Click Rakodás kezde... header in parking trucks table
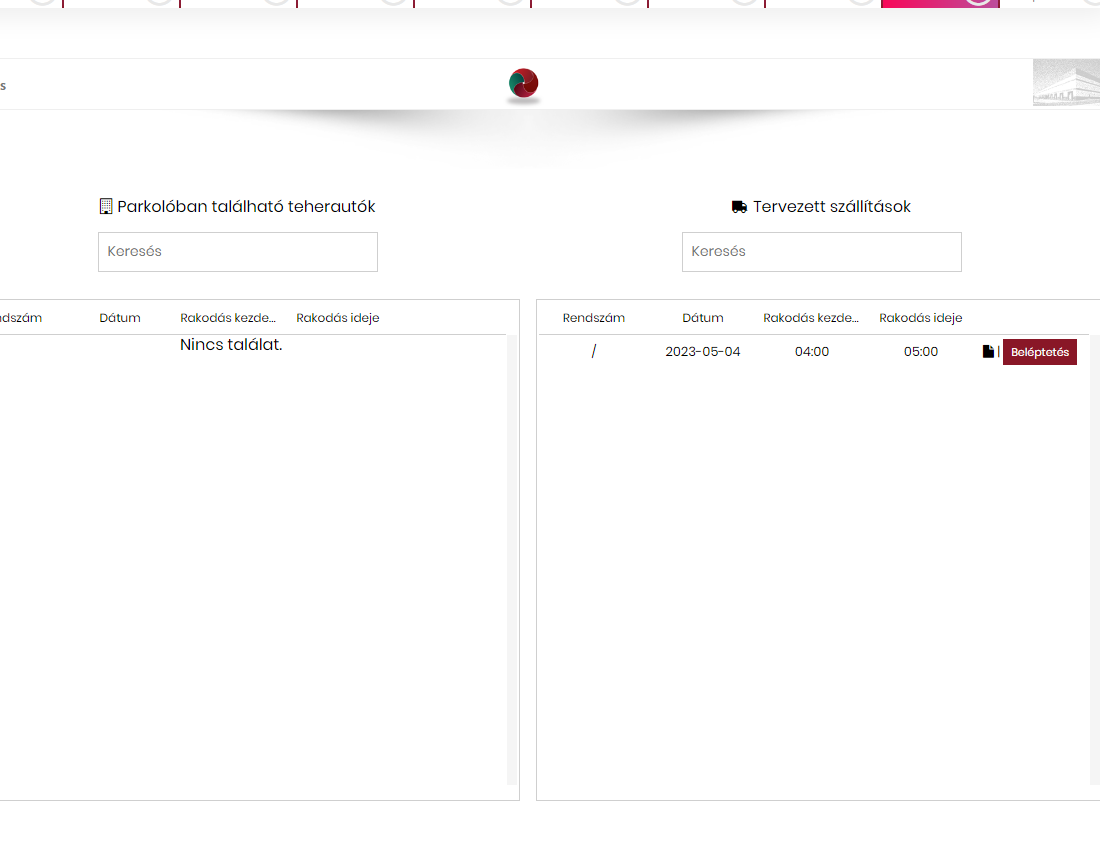1100x843 pixels. 228,318
